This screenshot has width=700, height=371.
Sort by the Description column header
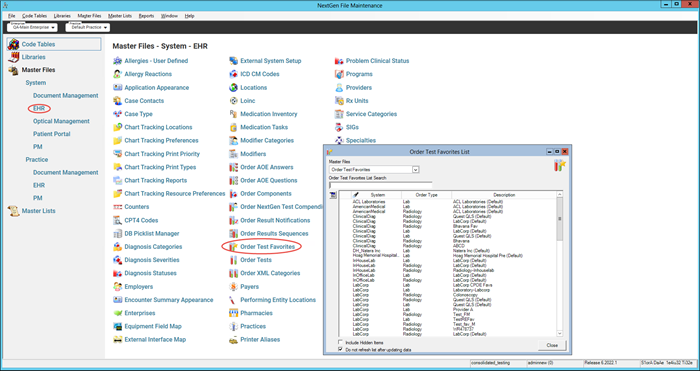[x=504, y=195]
